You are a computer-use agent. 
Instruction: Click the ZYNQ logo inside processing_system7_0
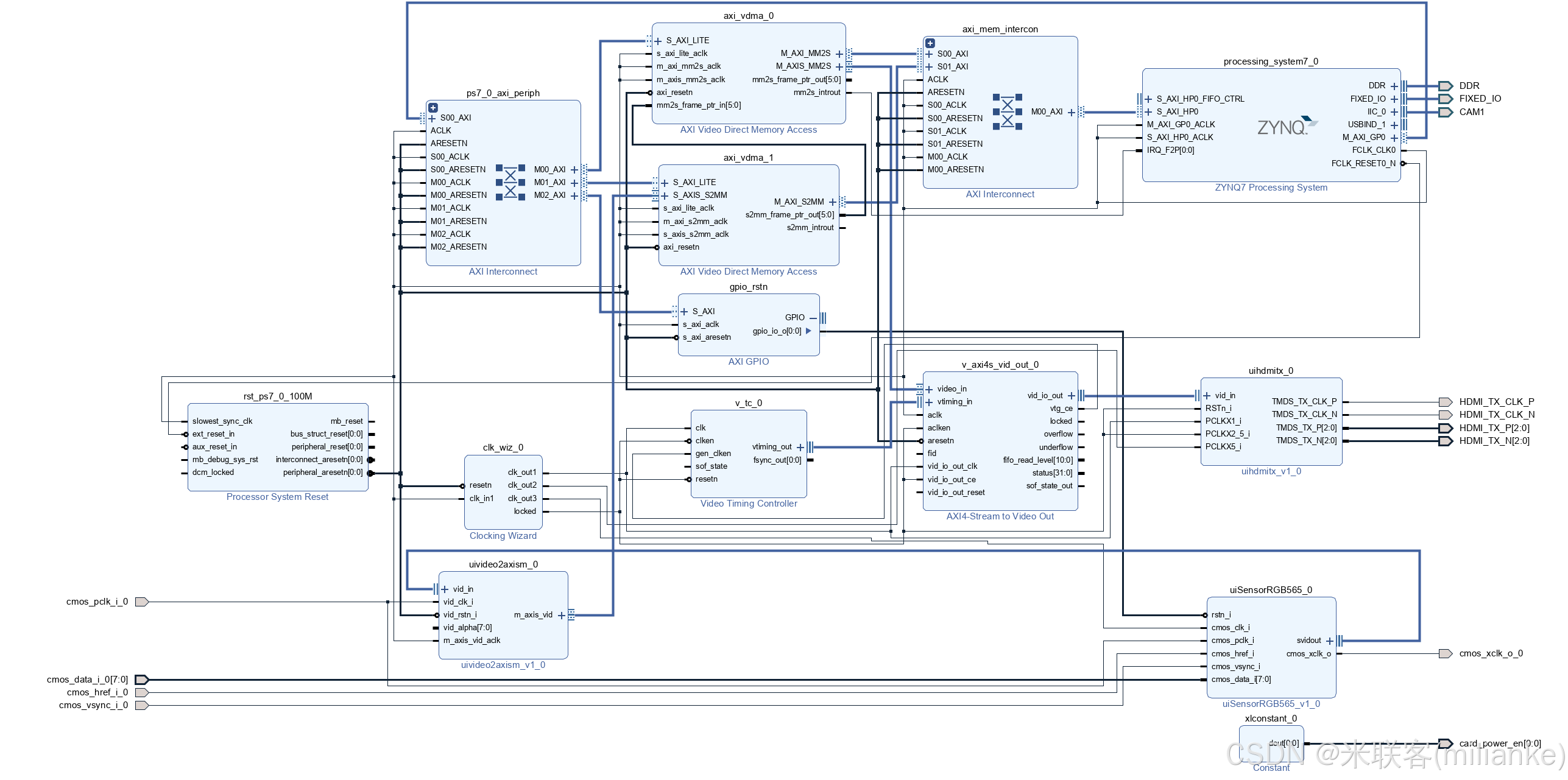coord(1287,124)
